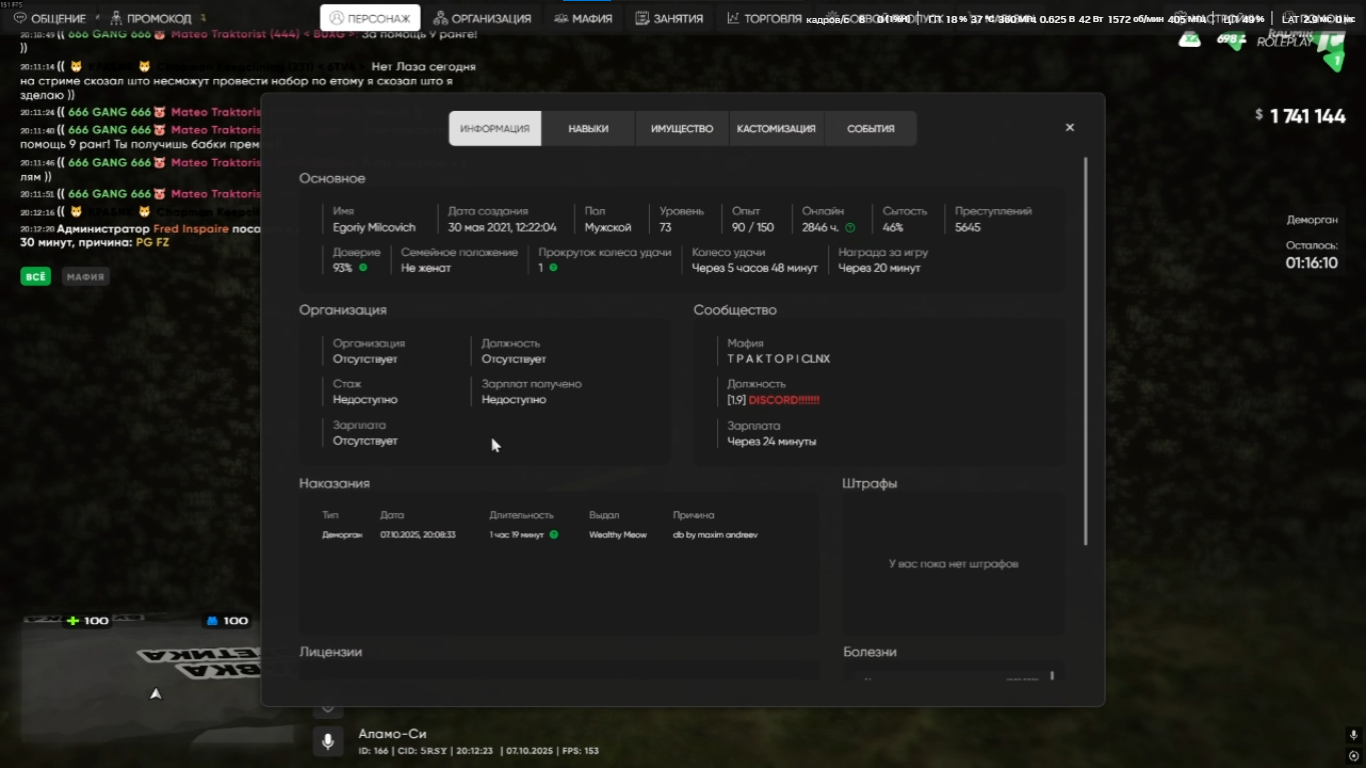Click the green help icon beside Онлайн hours
This screenshot has height=768, width=1366.
point(850,228)
